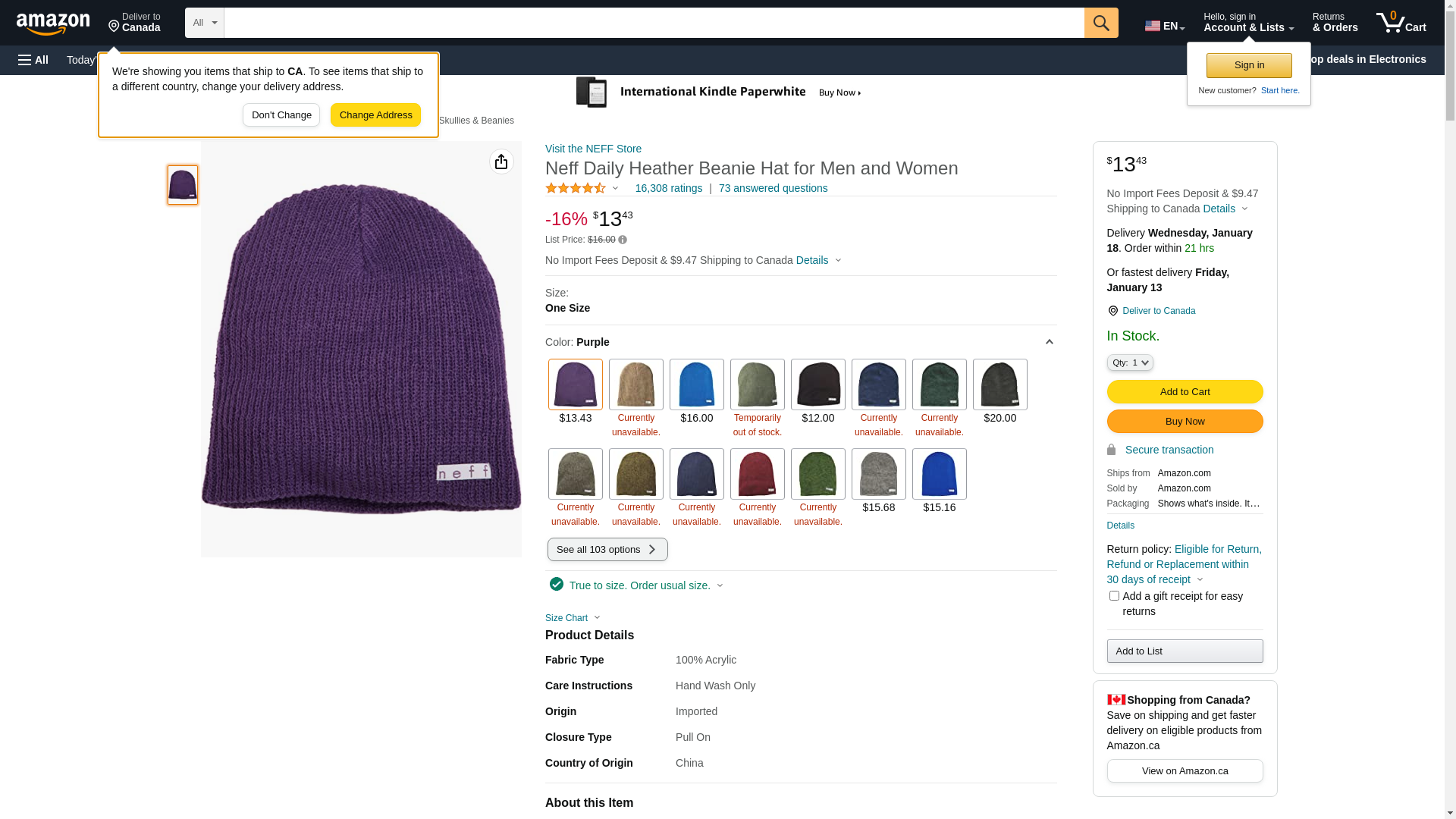Select the black beanie color swatch
Viewport: 1456px width, 819px height.
pyautogui.click(x=817, y=384)
